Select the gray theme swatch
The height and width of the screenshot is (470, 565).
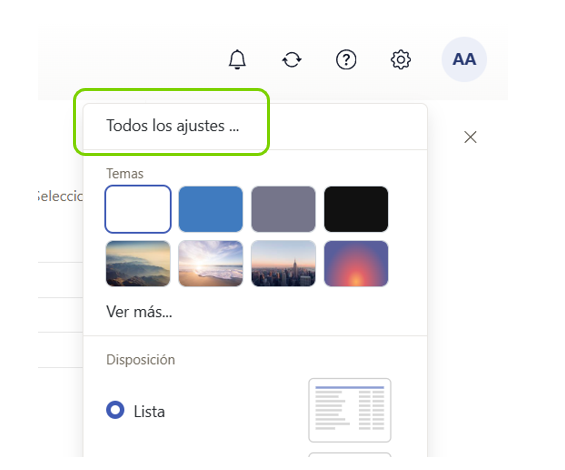pos(283,209)
